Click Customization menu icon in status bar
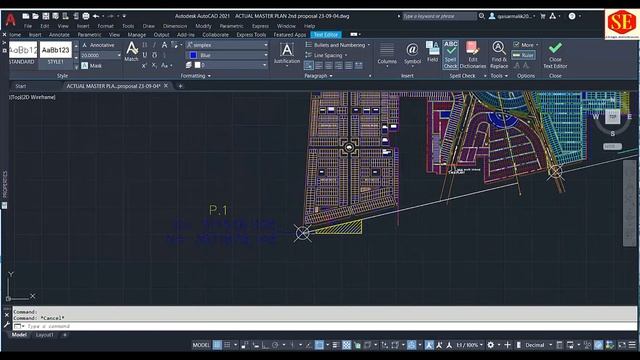The image size is (640, 360). 632,345
